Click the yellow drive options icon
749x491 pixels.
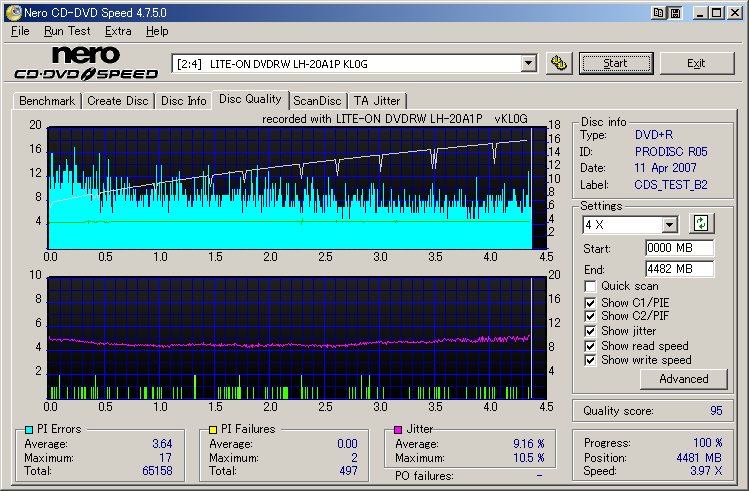click(x=559, y=63)
